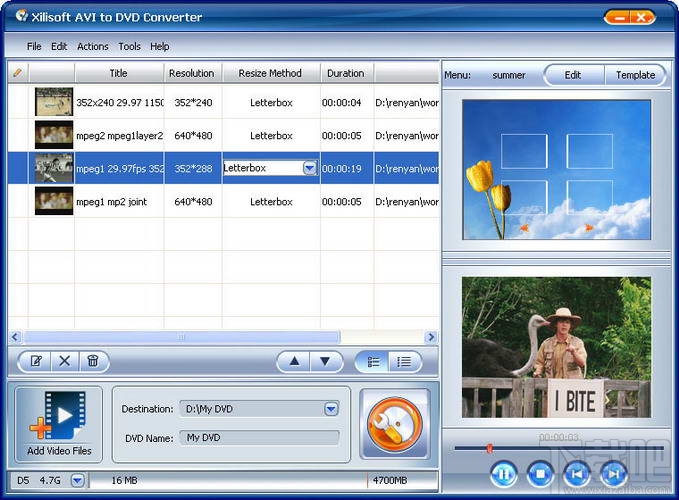This screenshot has width=679, height=500.
Task: Click the Xilisoft application logo icon
Action: pos(22,16)
